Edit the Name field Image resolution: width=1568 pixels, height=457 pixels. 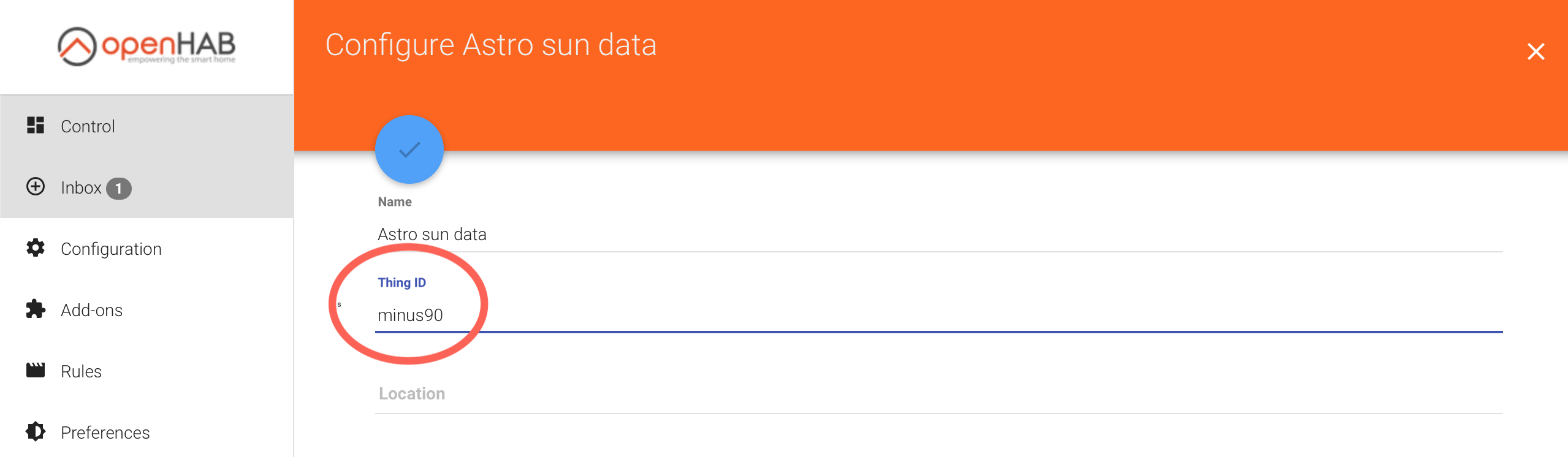tap(938, 234)
